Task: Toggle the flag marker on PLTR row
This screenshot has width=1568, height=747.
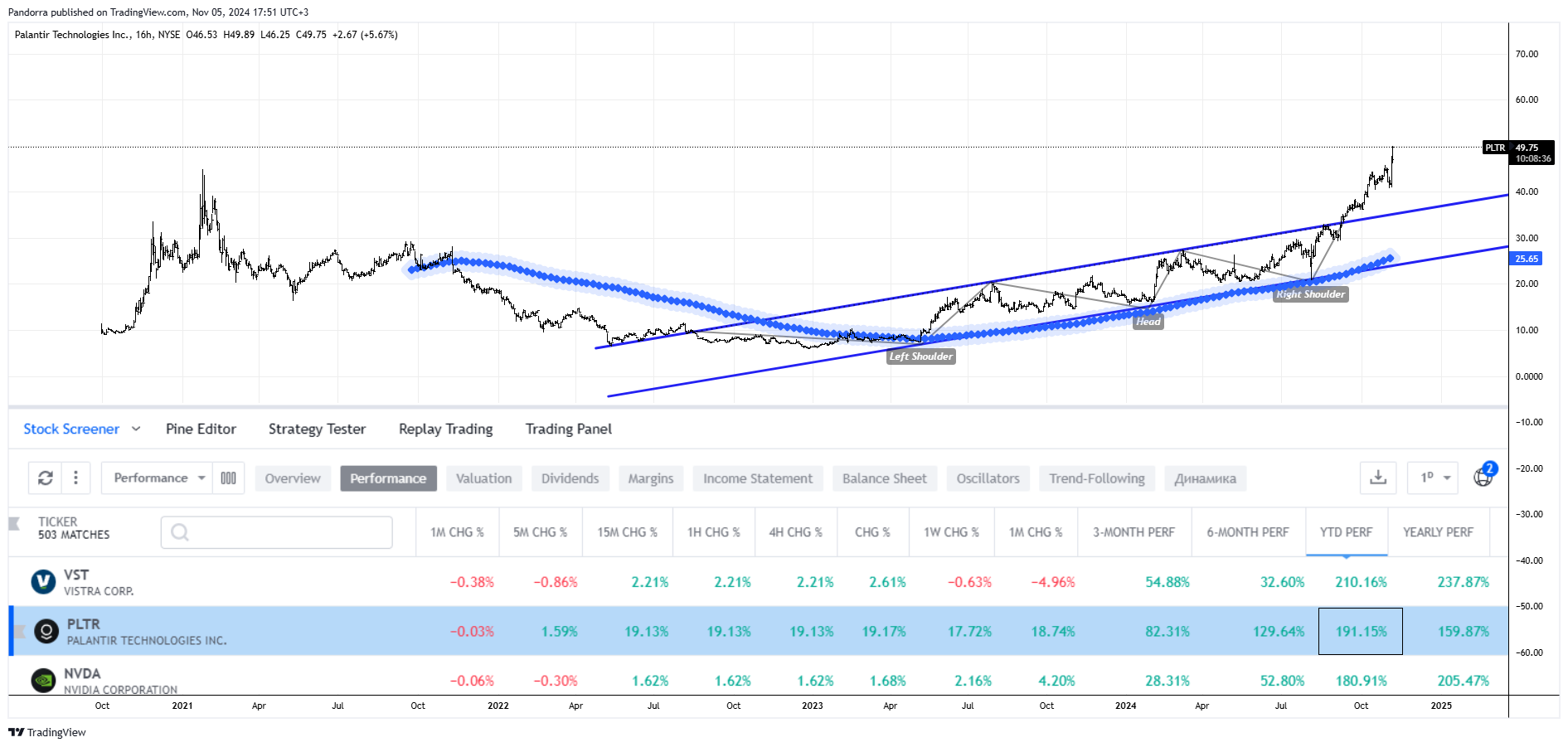Action: [x=20, y=632]
